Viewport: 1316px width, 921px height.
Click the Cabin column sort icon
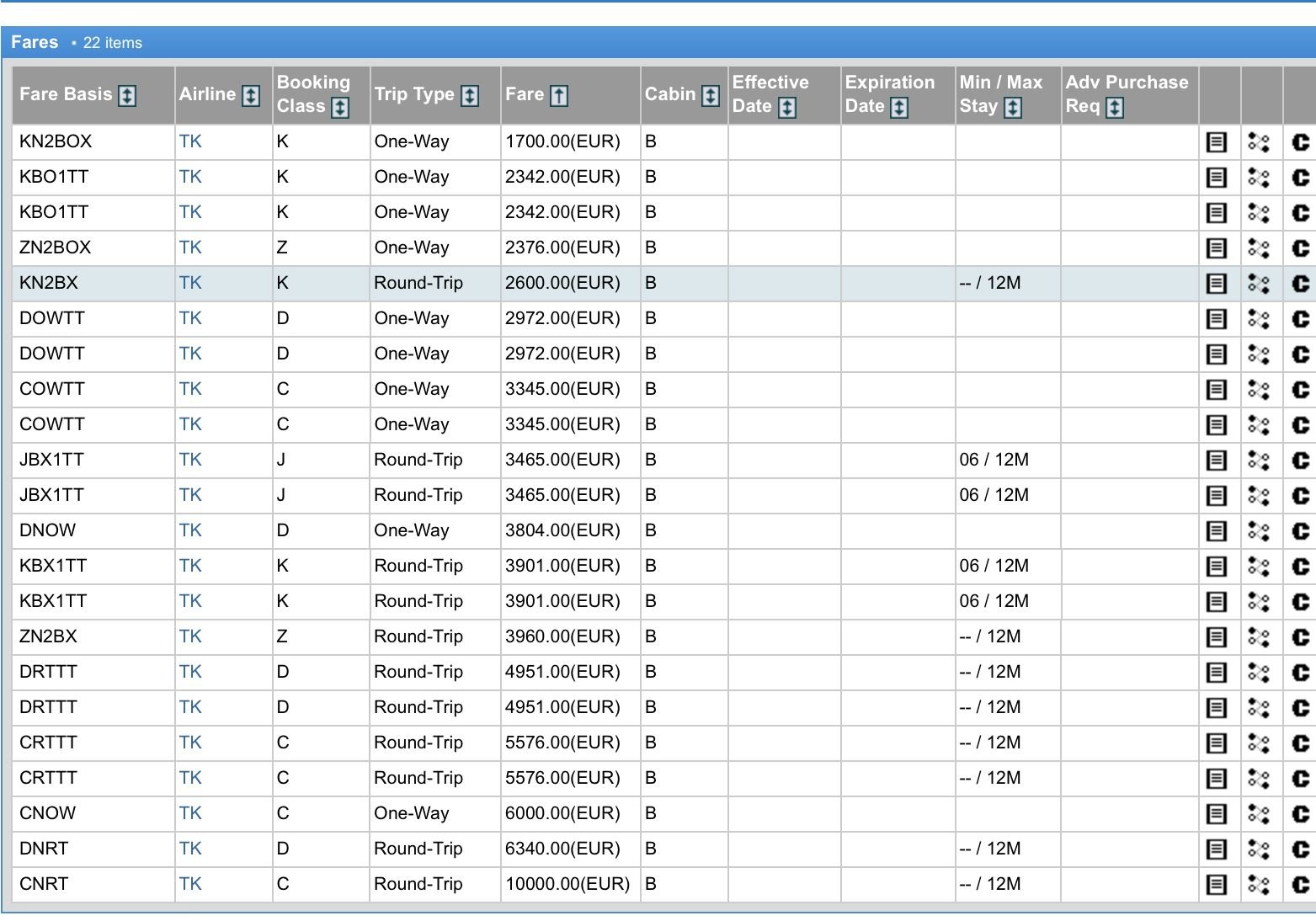point(711,95)
